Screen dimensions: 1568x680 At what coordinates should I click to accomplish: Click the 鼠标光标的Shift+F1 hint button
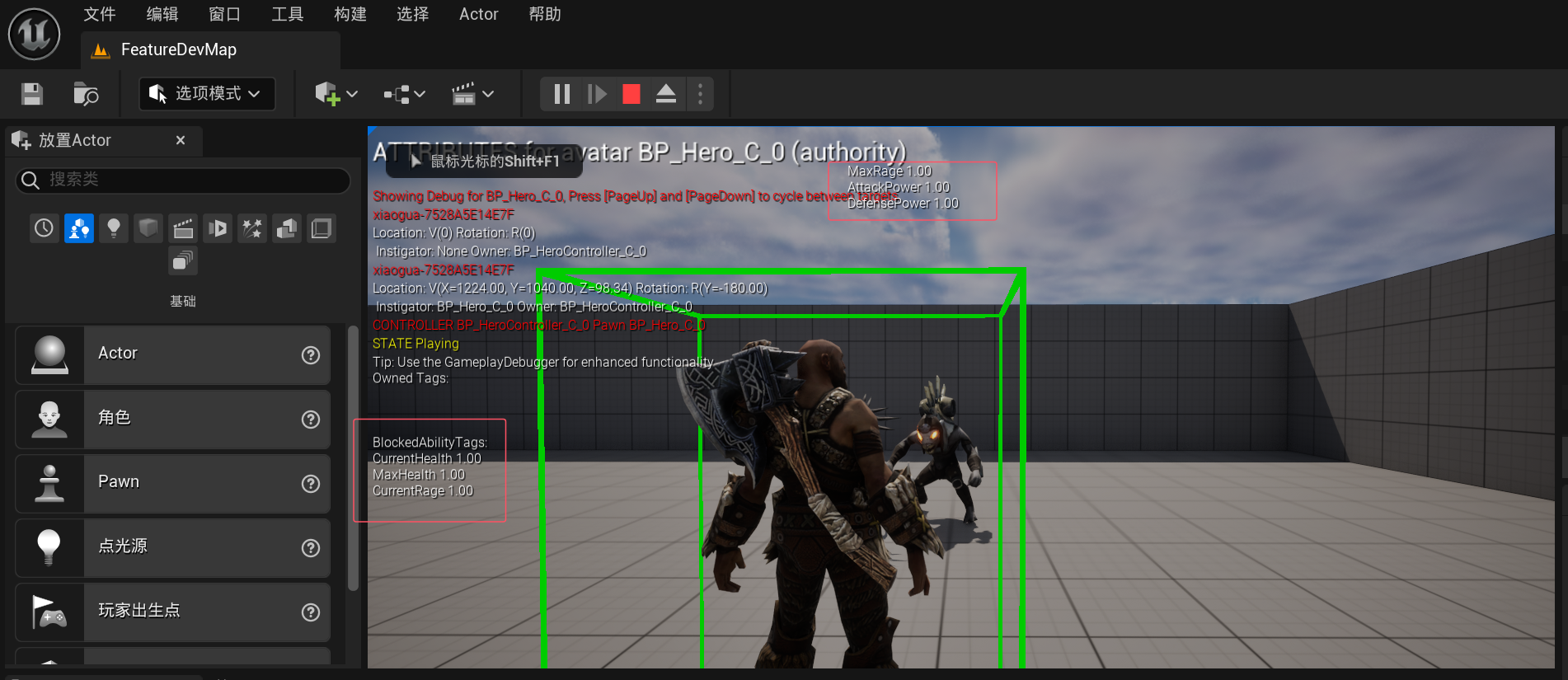(485, 161)
